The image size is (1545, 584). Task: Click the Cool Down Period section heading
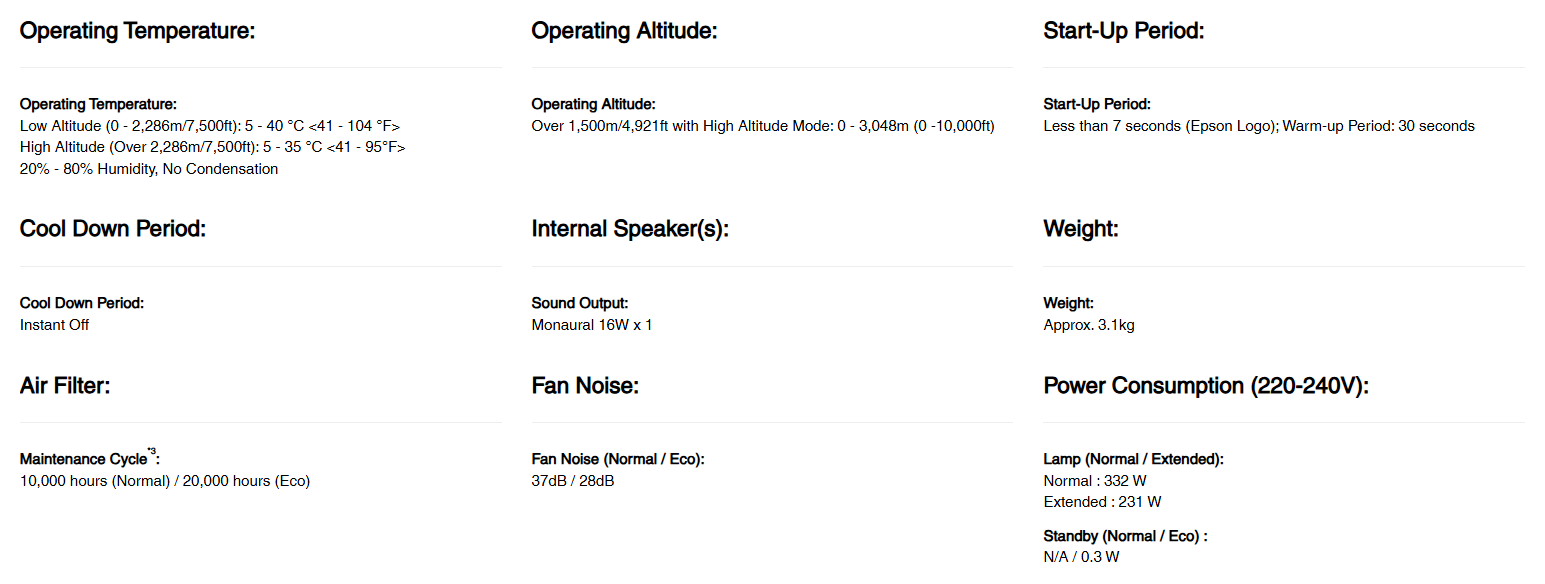113,229
